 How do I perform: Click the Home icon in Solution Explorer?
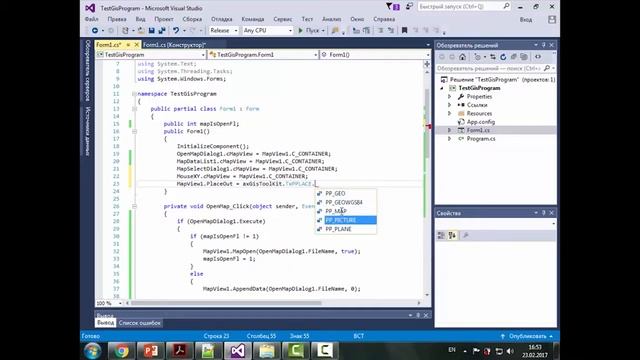462,57
